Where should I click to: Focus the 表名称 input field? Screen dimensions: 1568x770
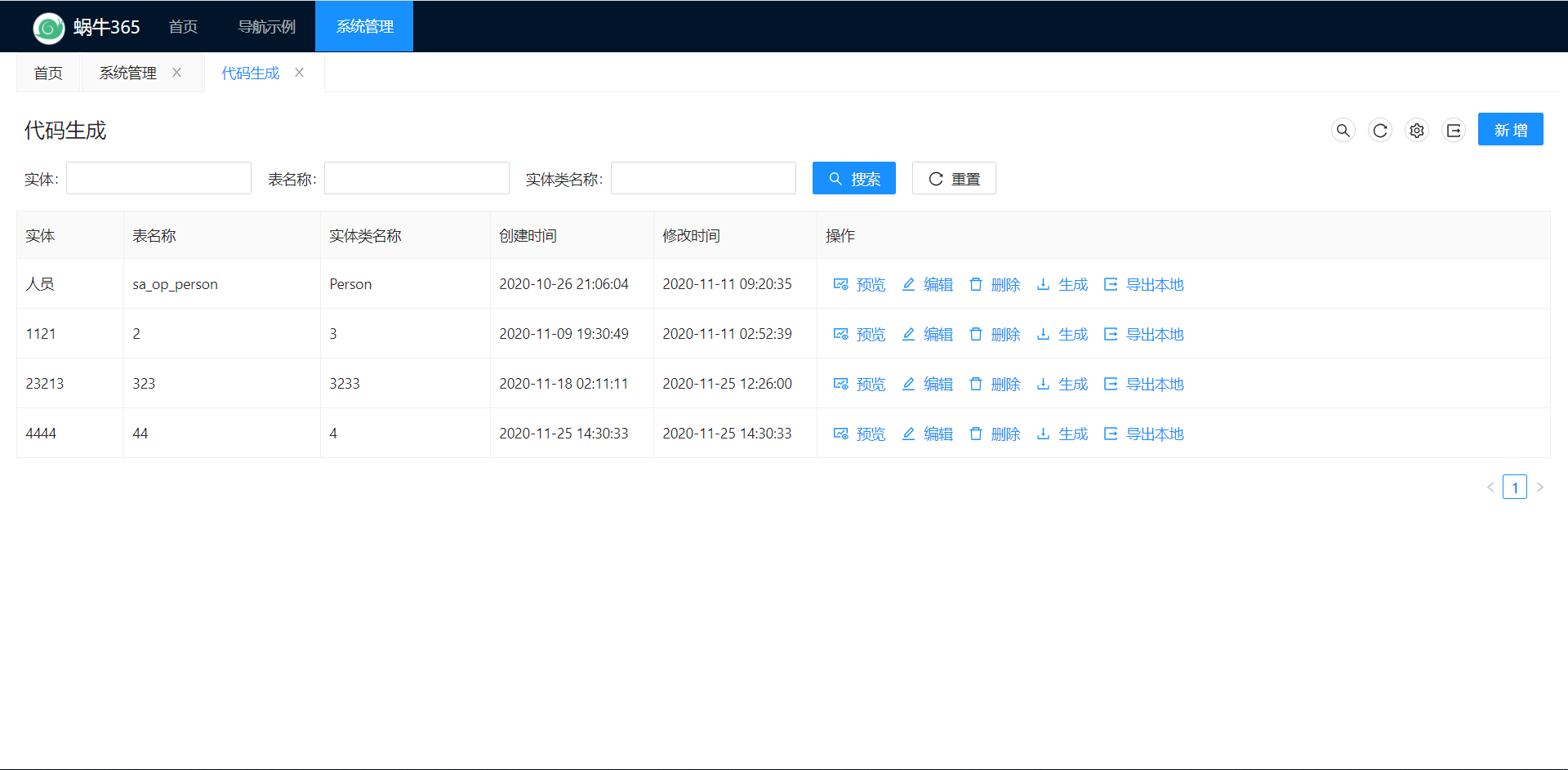416,178
